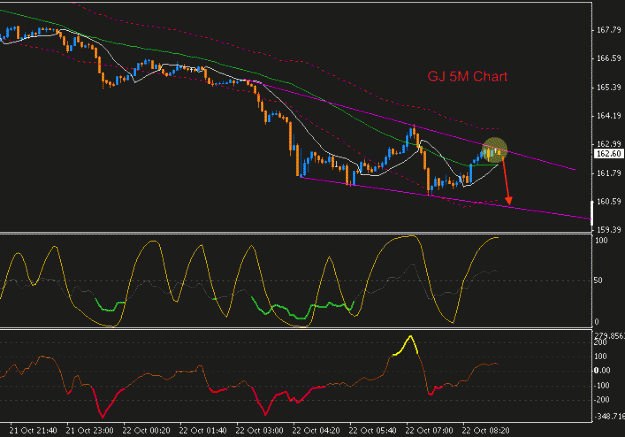Click the '22 Oct 08:20' time label

(x=486, y=431)
